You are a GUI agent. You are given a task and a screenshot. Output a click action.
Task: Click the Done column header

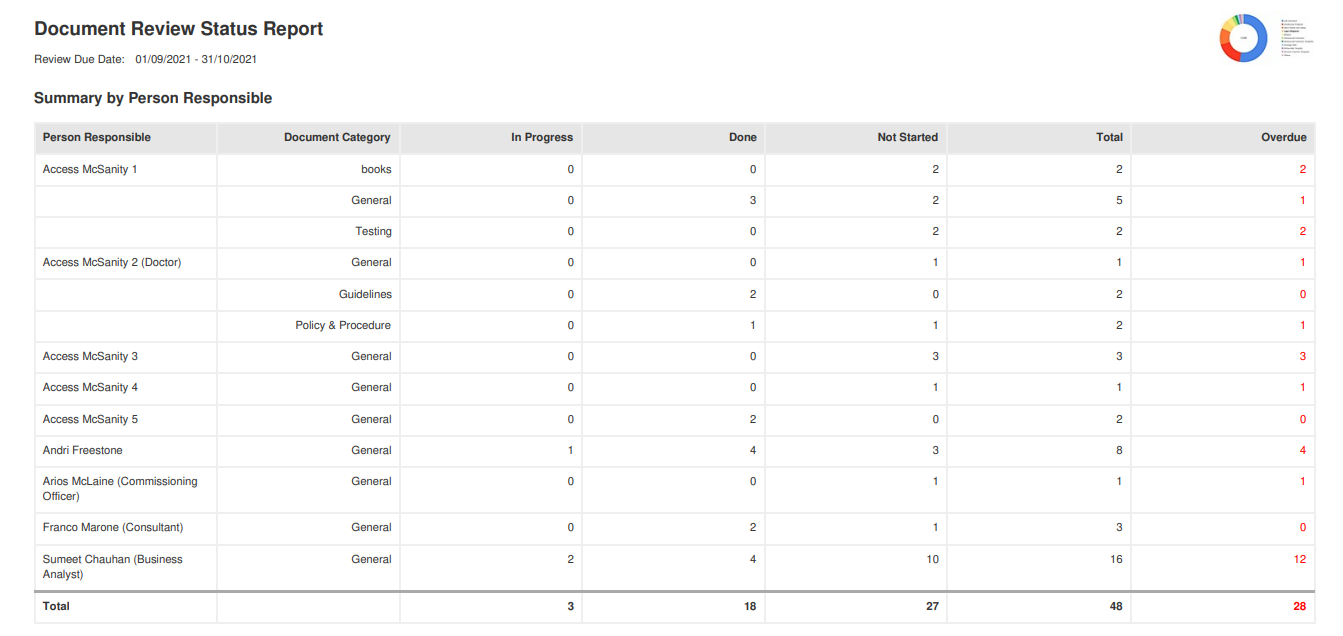[743, 137]
